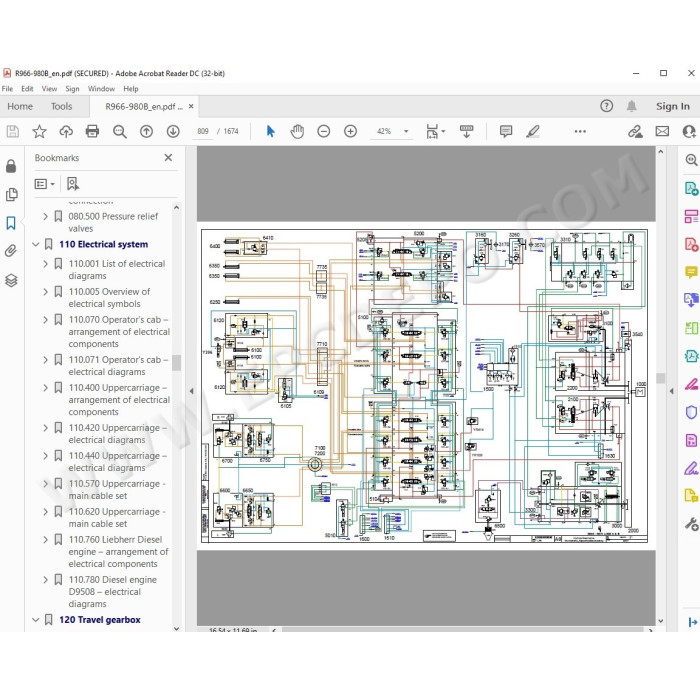
Task: Add a comment with the sticky note icon
Action: [x=506, y=131]
